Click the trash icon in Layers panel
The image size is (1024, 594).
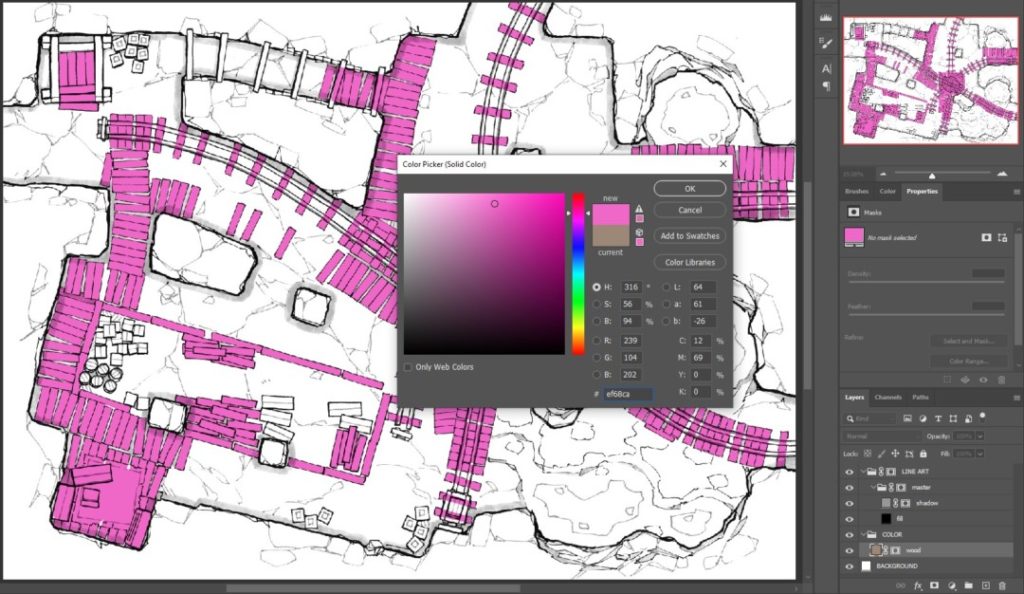click(x=1003, y=585)
